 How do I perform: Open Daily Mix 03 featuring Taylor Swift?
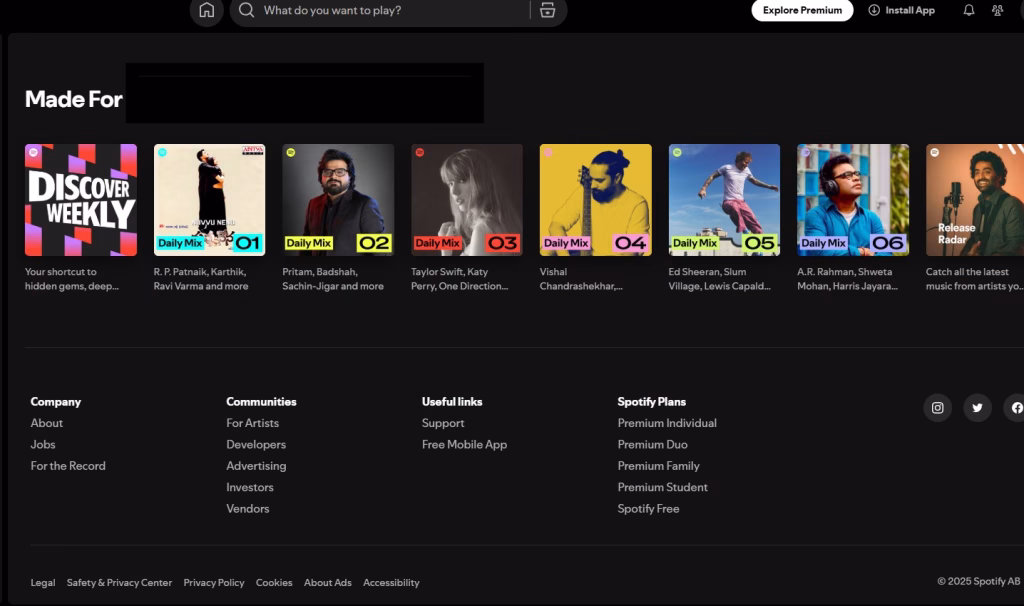point(466,199)
